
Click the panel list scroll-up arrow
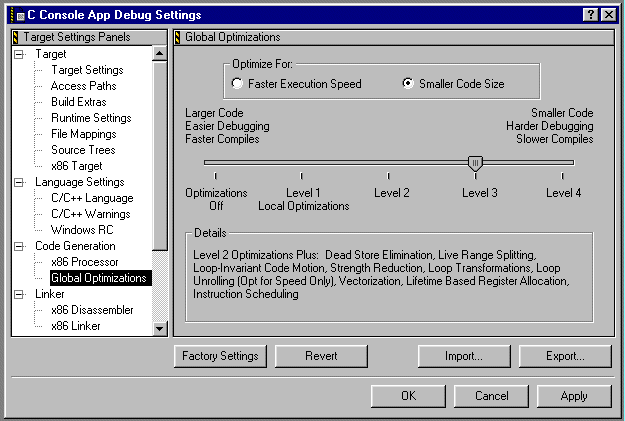click(x=159, y=53)
